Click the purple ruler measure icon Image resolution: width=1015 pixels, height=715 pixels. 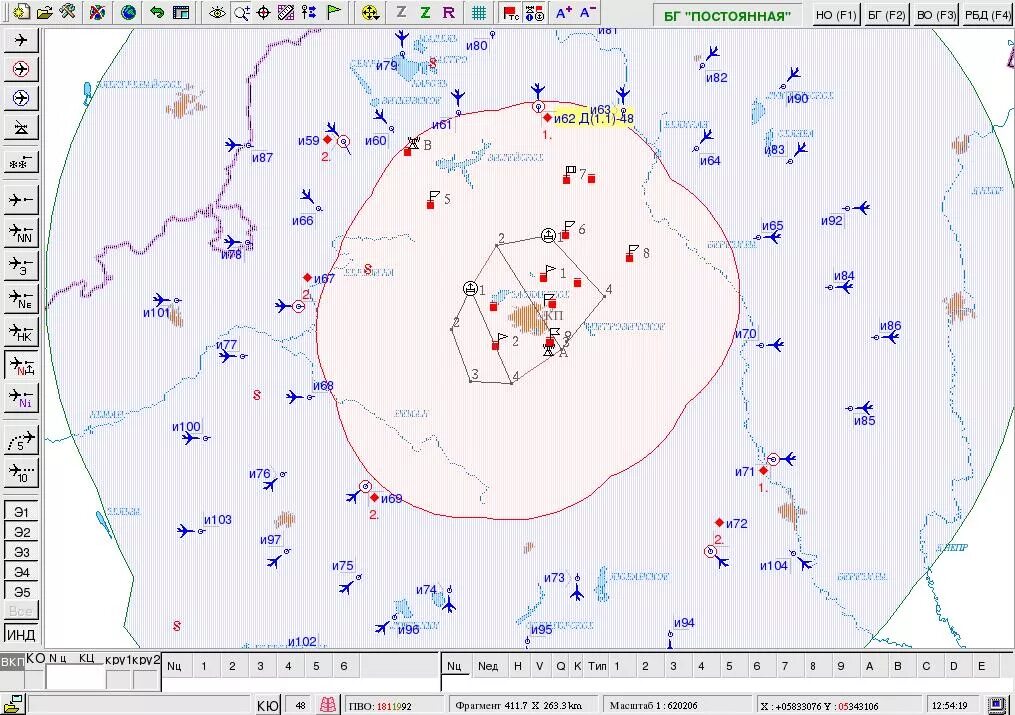coord(285,12)
